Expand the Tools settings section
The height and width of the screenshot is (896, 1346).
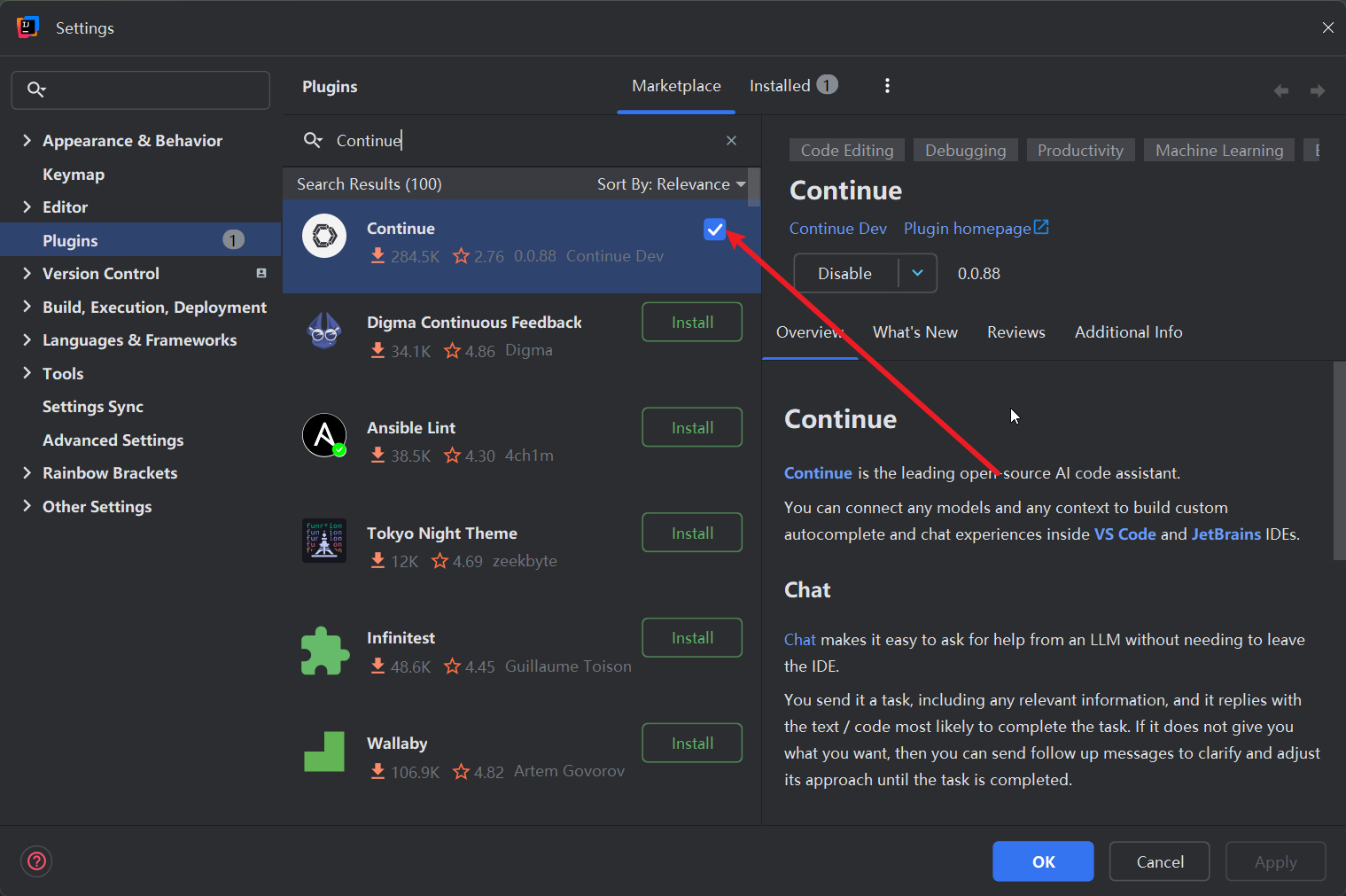27,373
